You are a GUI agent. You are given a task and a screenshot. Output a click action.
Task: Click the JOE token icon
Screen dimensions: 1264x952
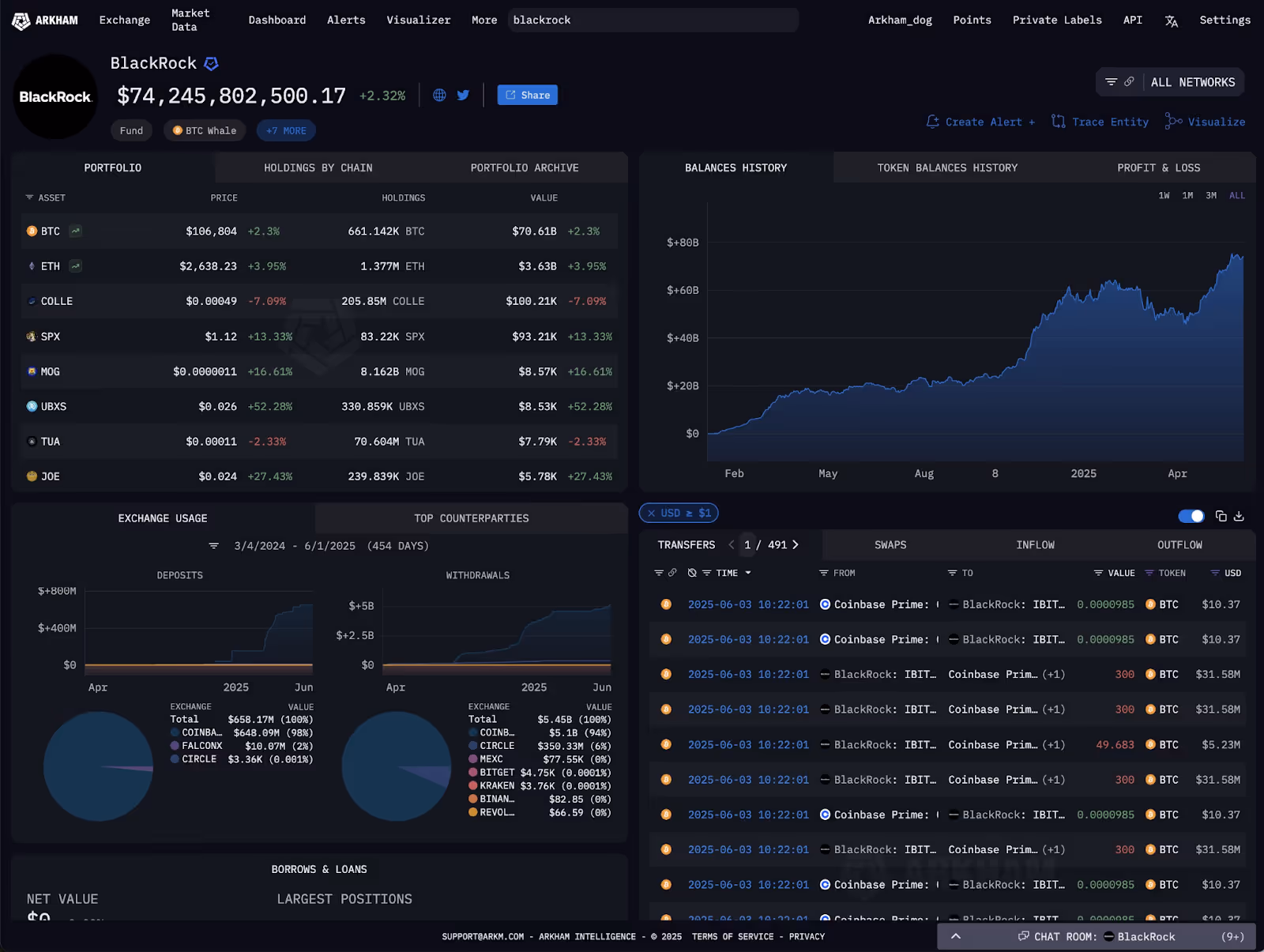32,476
